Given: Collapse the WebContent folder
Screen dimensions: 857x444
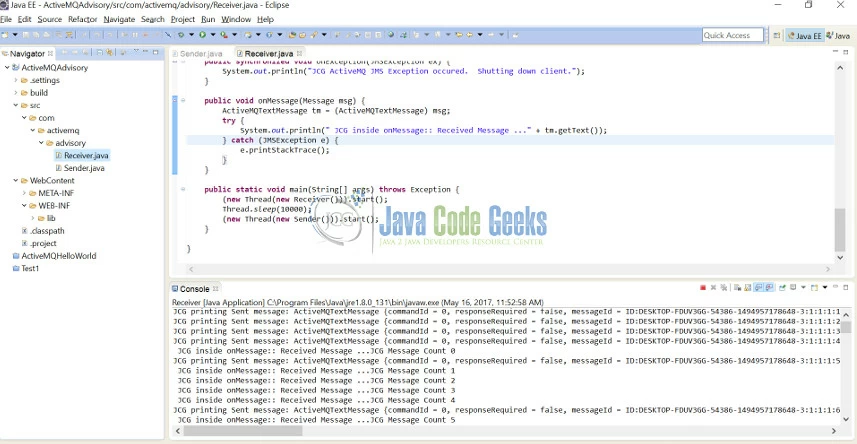Looking at the screenshot, I should pos(16,180).
